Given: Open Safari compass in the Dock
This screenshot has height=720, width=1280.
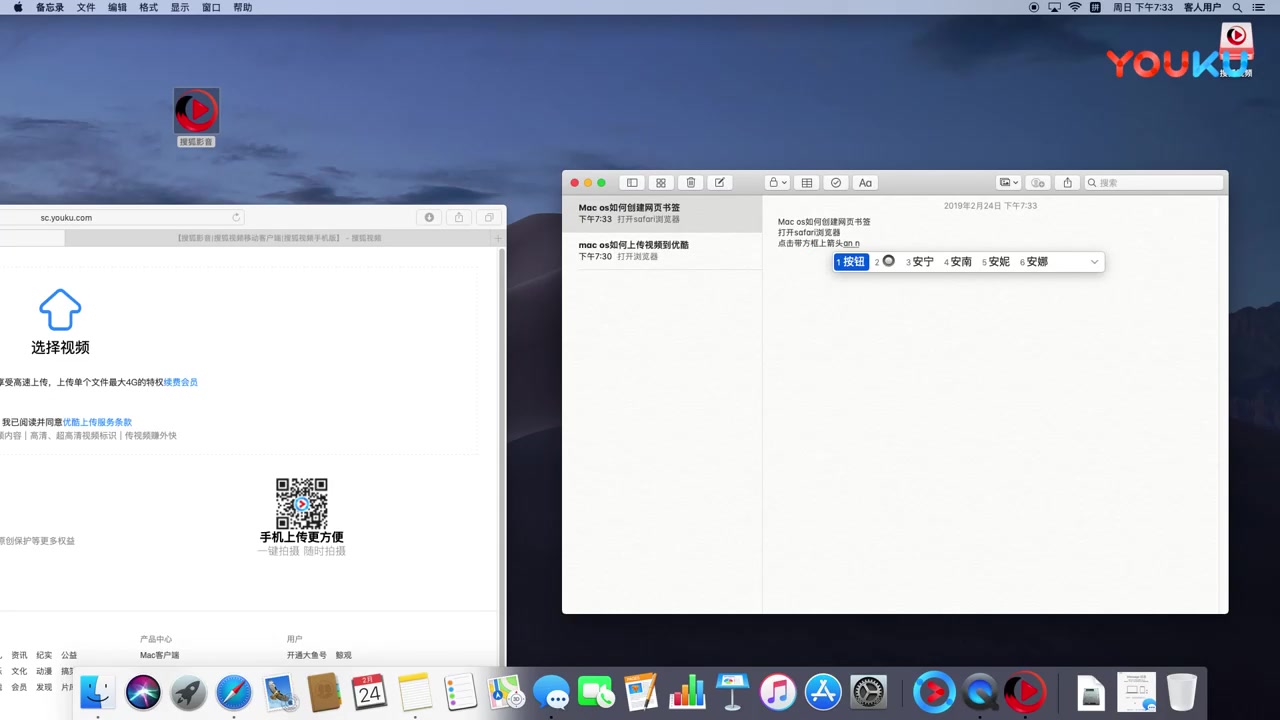Looking at the screenshot, I should click(x=234, y=692).
